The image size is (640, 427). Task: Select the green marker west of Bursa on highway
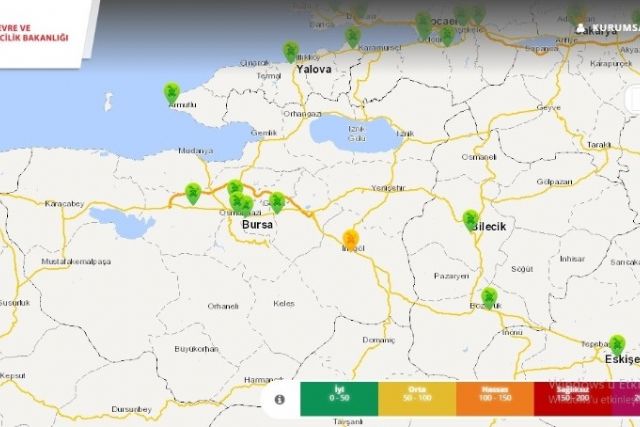(x=193, y=194)
